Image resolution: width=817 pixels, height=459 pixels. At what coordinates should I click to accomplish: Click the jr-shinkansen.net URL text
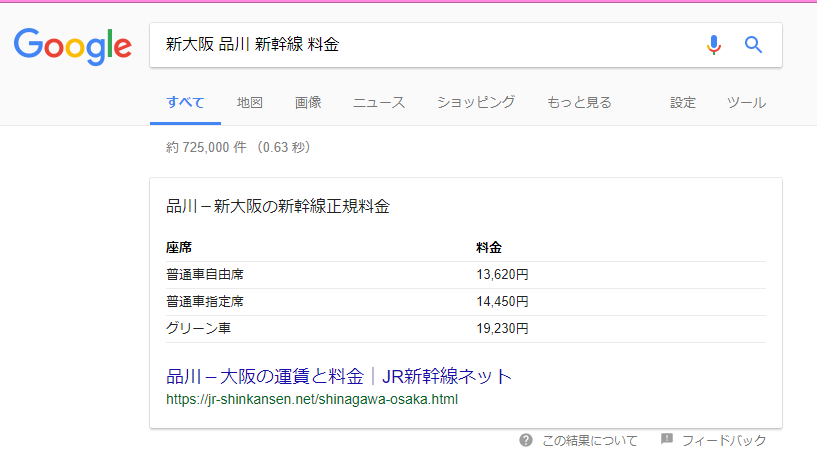(312, 400)
